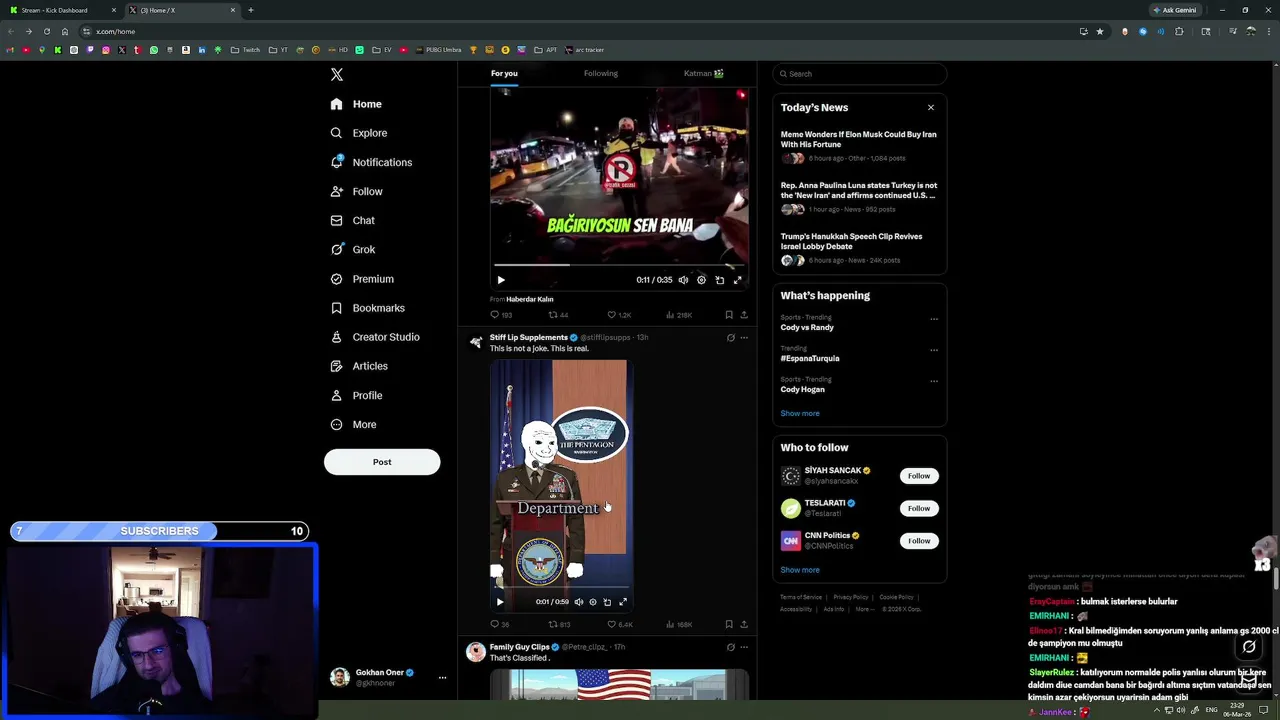Image resolution: width=1280 pixels, height=720 pixels.
Task: Open Home in the X sidebar
Action: click(356, 104)
